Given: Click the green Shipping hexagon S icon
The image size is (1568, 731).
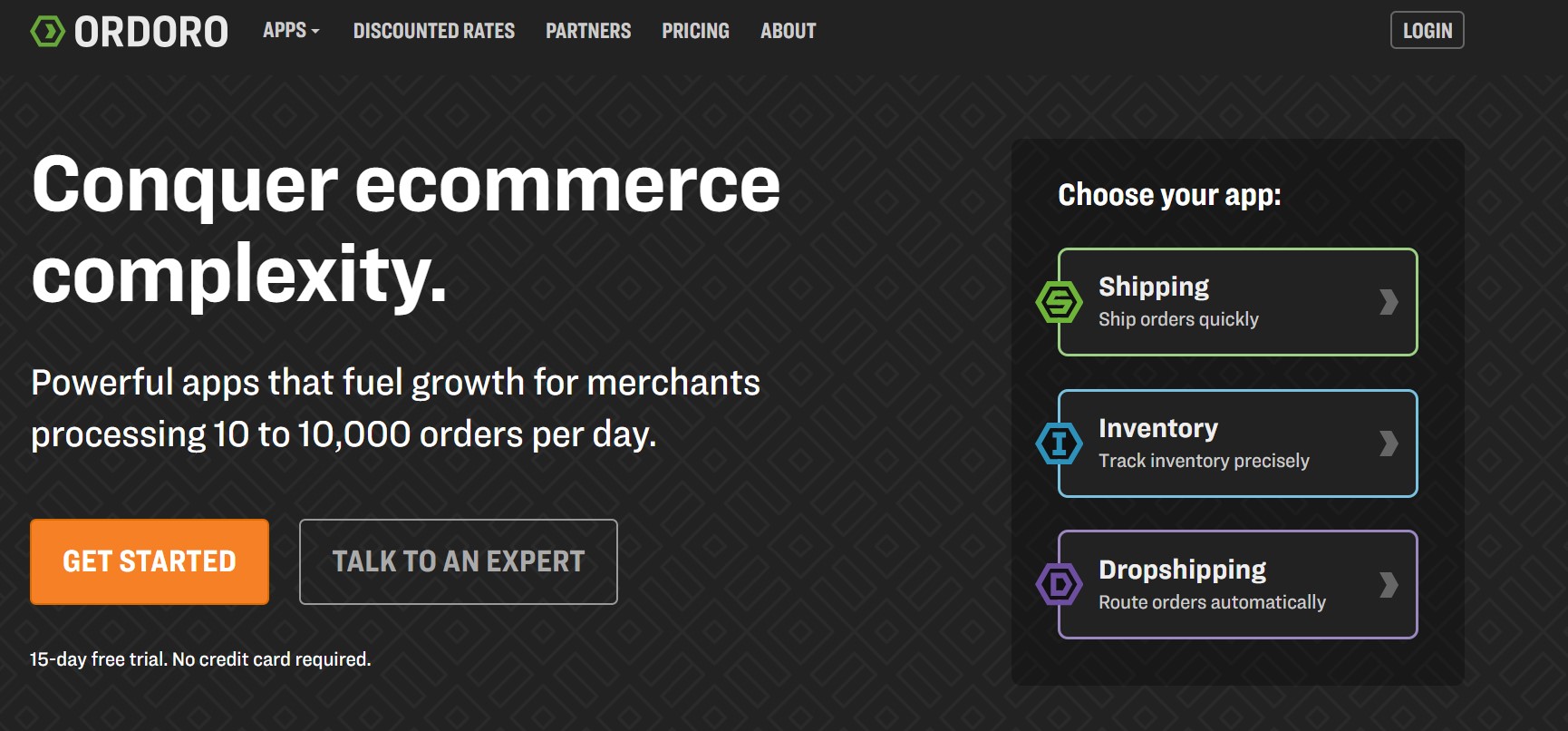Looking at the screenshot, I should 1059,302.
